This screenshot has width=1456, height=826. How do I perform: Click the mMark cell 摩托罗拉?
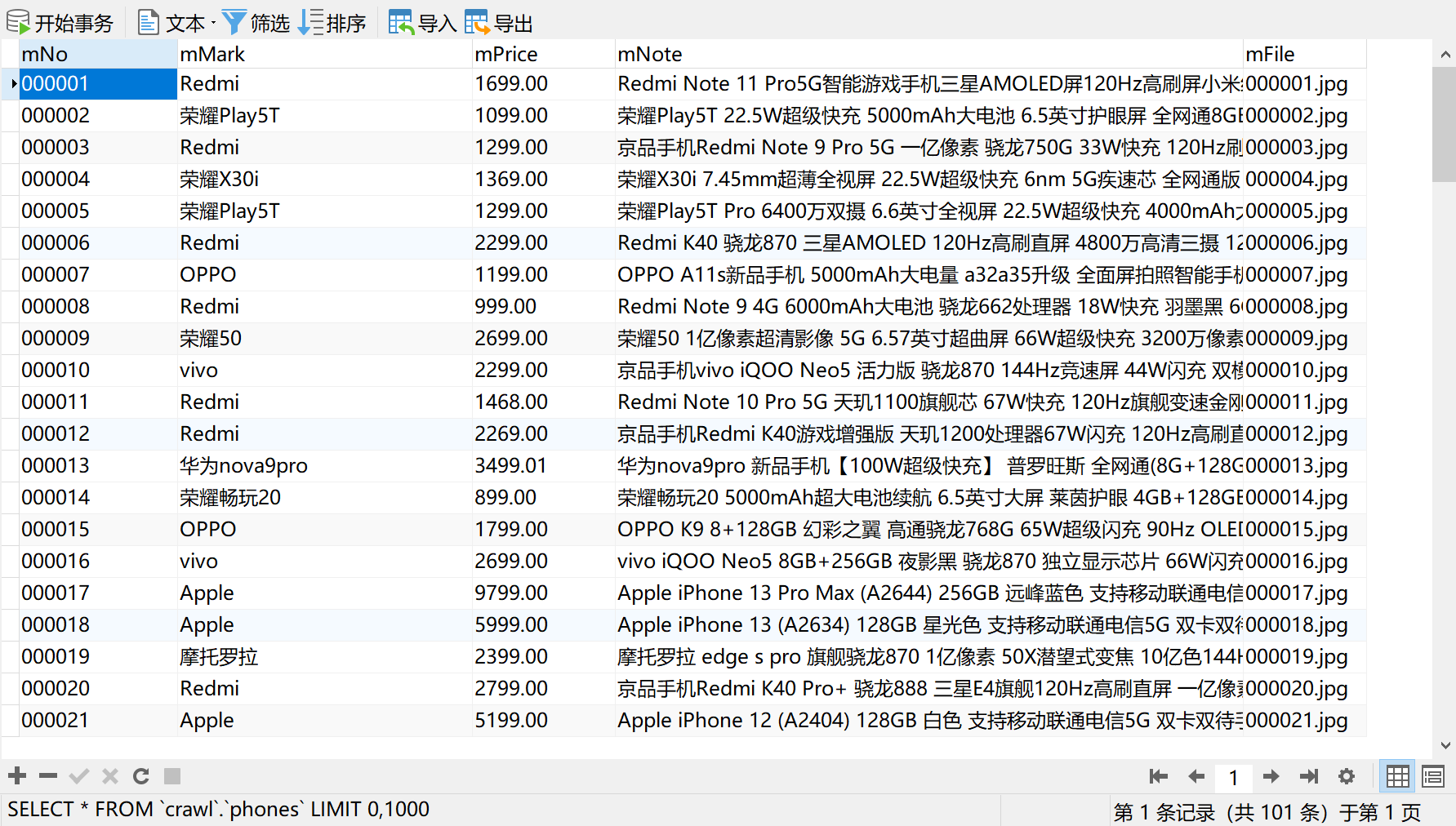(x=324, y=657)
